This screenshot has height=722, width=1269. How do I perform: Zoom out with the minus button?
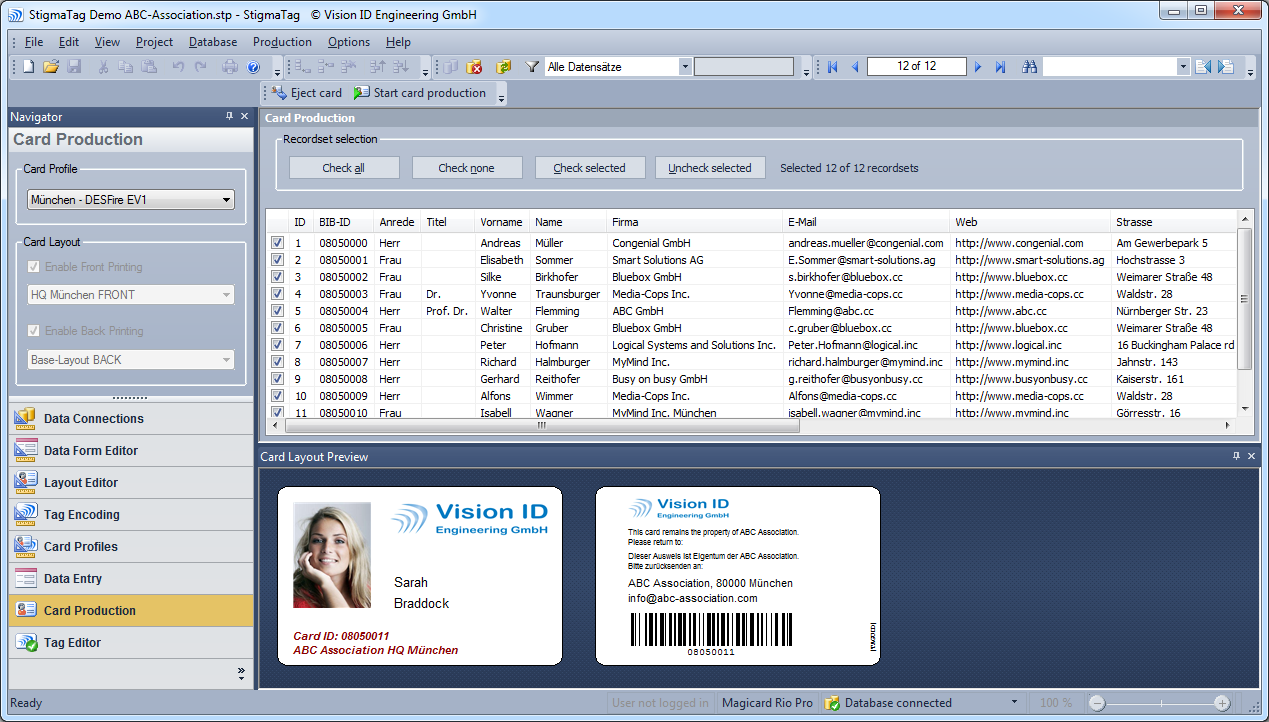point(1097,703)
